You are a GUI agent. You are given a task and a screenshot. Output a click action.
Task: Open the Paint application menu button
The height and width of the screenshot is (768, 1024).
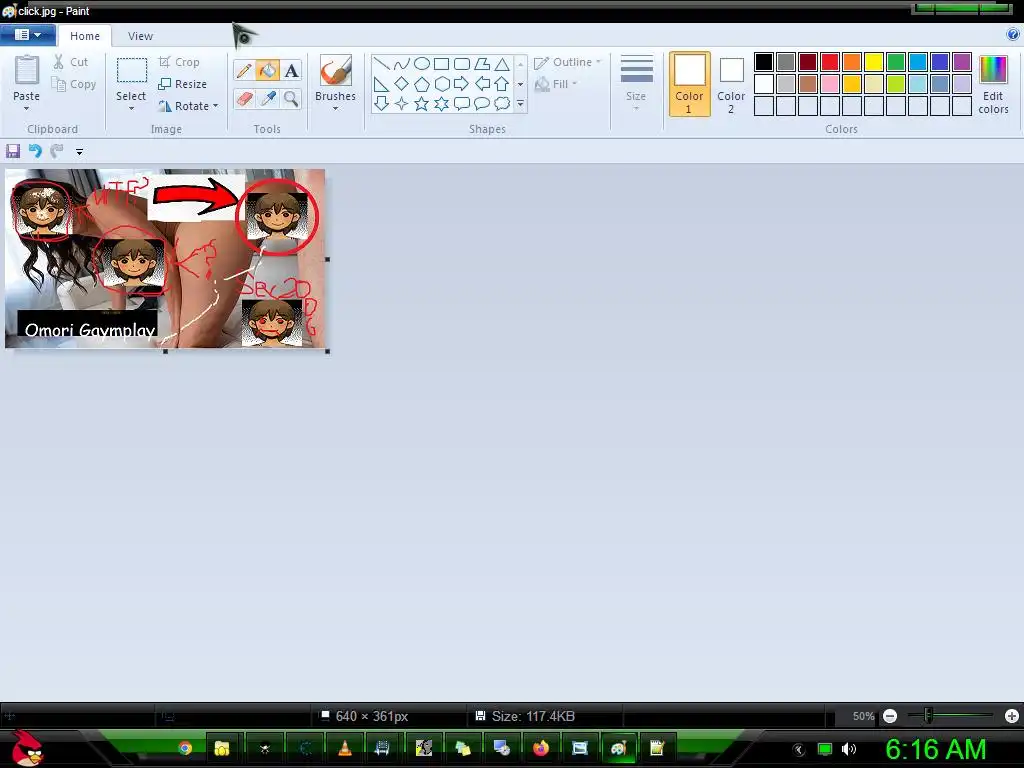[27, 35]
